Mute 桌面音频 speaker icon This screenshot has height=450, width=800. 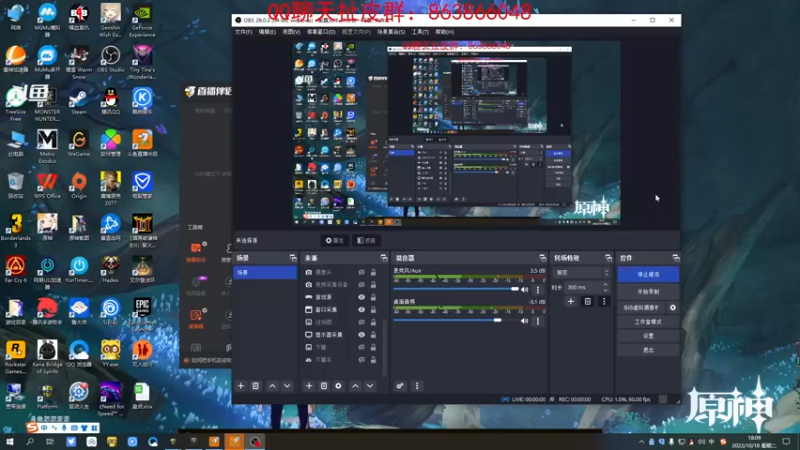click(524, 321)
